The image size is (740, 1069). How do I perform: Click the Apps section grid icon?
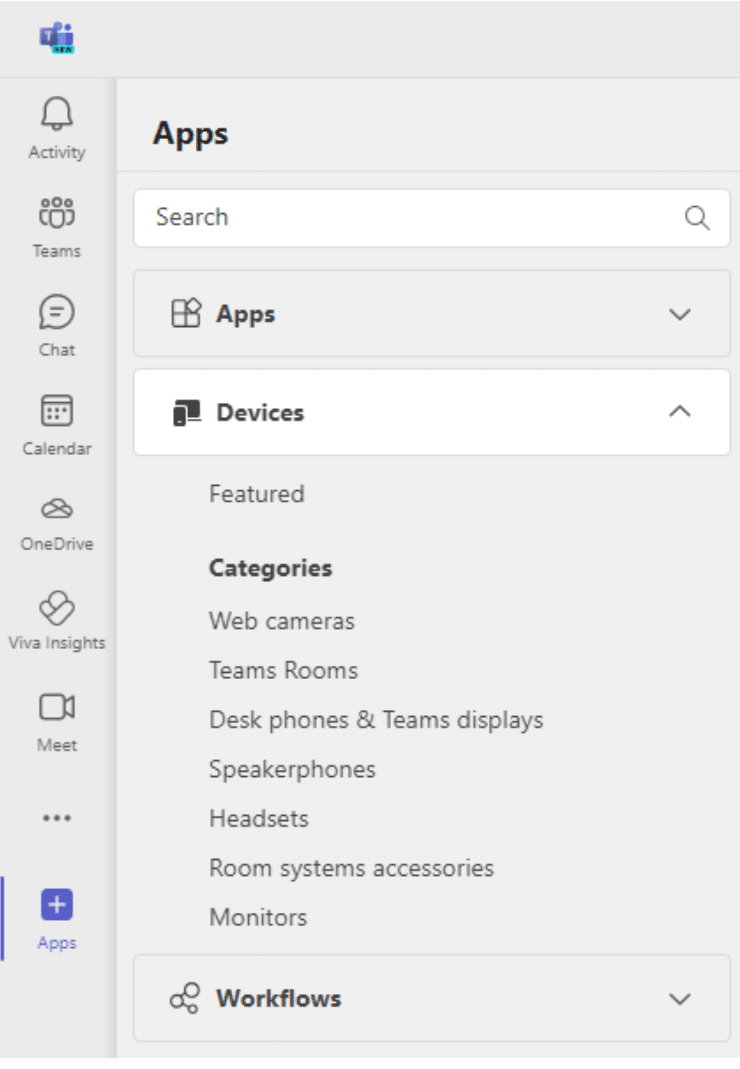tap(186, 314)
